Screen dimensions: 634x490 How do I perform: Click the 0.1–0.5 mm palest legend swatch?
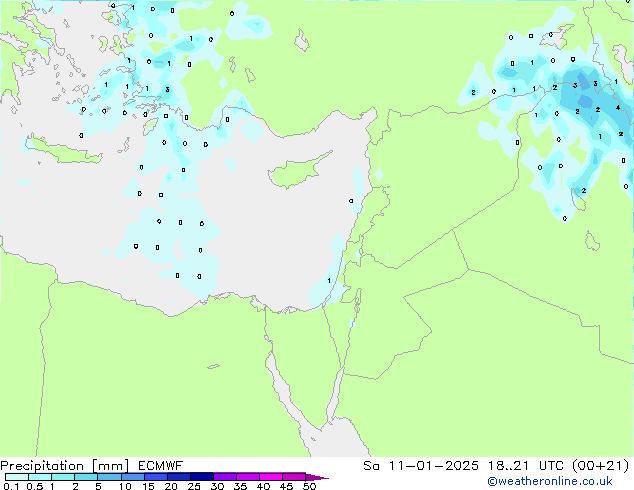(17, 477)
